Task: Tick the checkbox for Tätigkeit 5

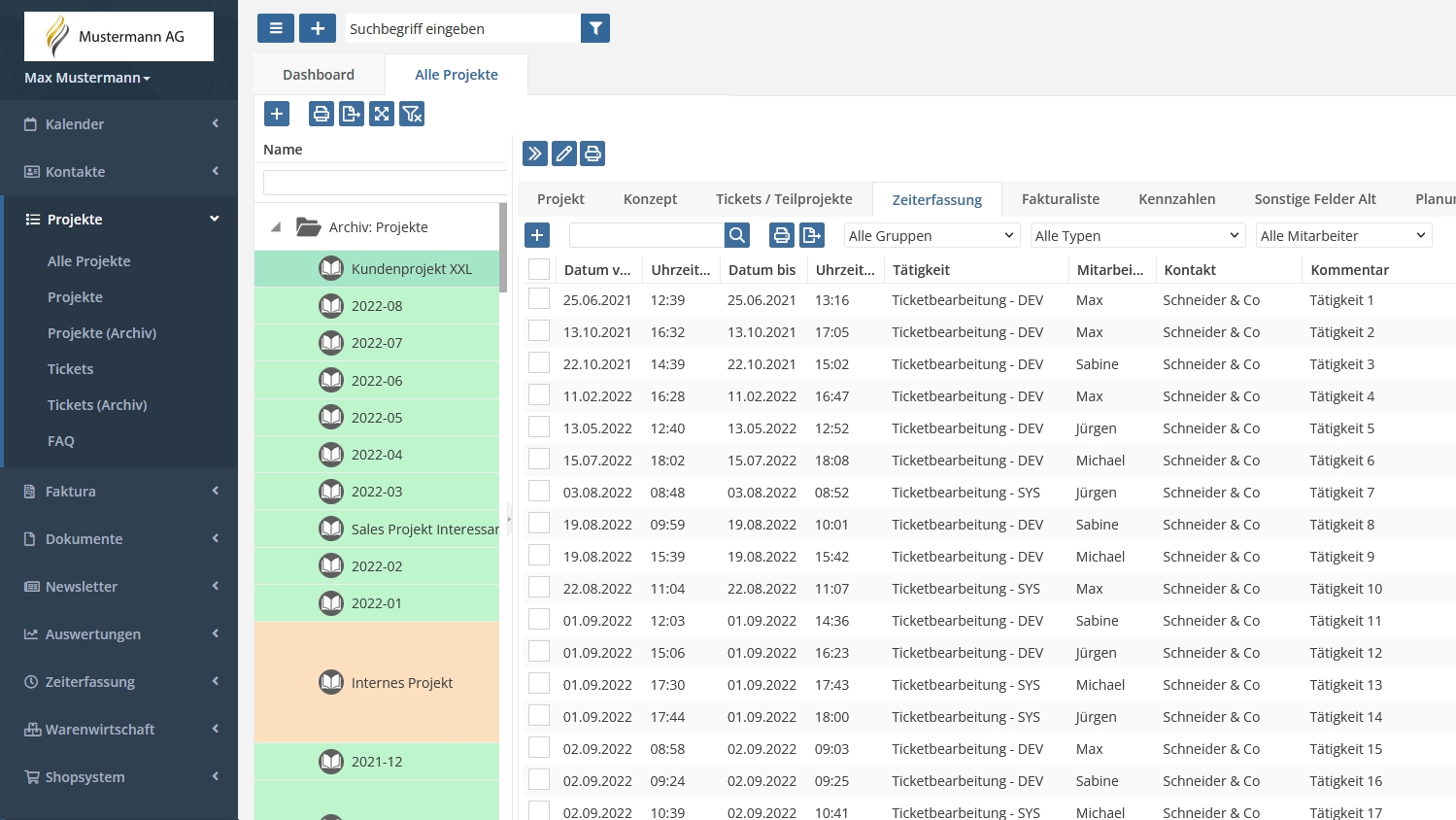Action: [x=539, y=427]
